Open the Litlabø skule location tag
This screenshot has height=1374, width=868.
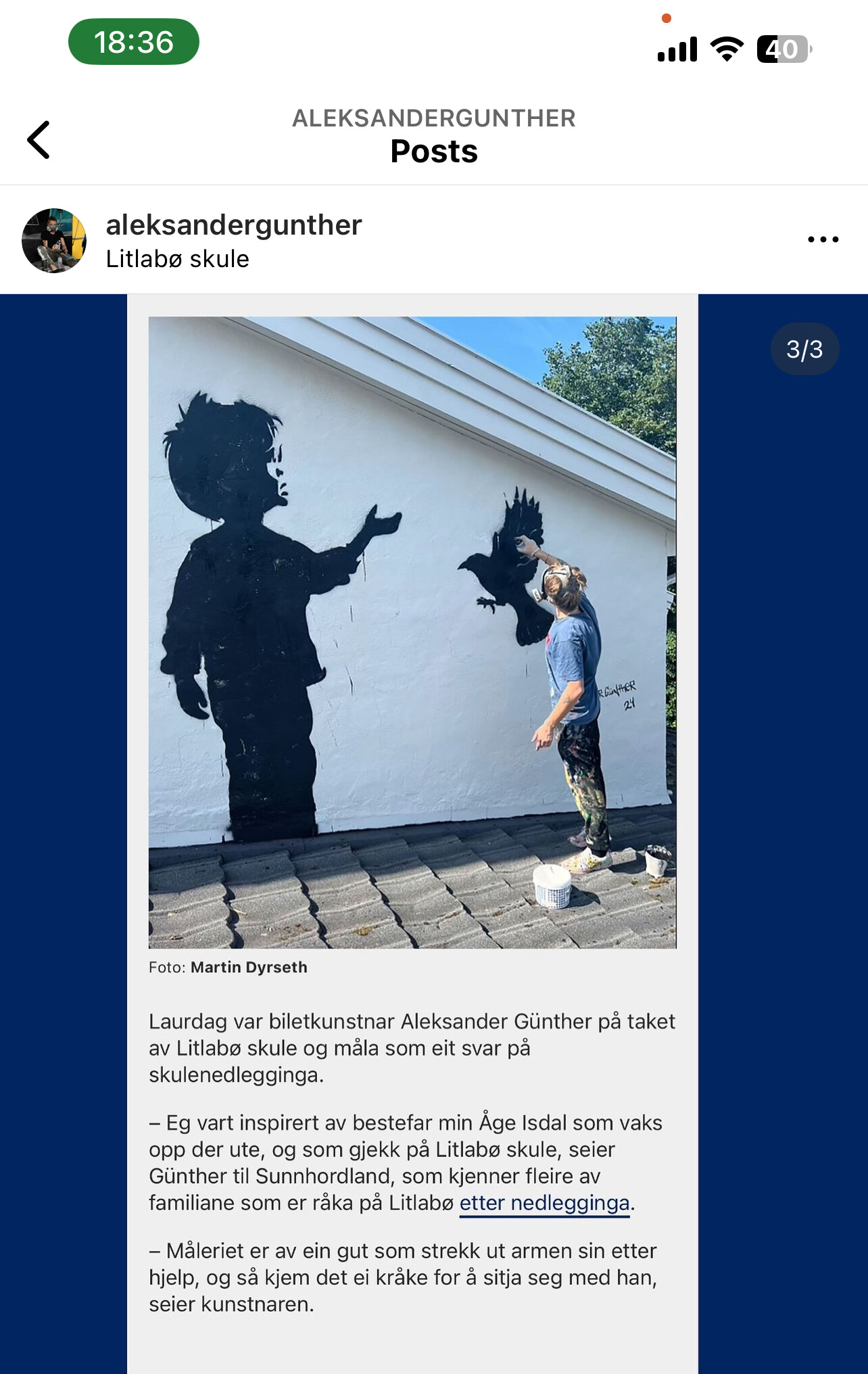pos(178,259)
